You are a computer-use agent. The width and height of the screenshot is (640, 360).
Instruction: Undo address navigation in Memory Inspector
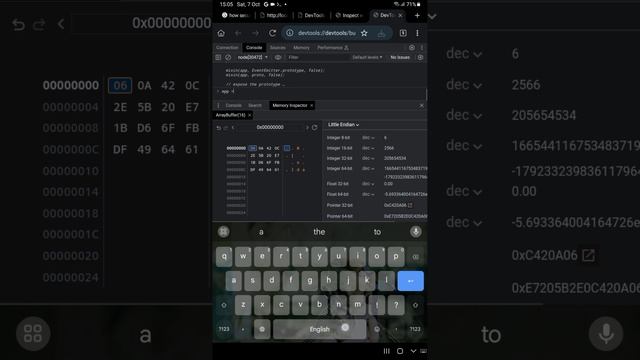[218, 127]
